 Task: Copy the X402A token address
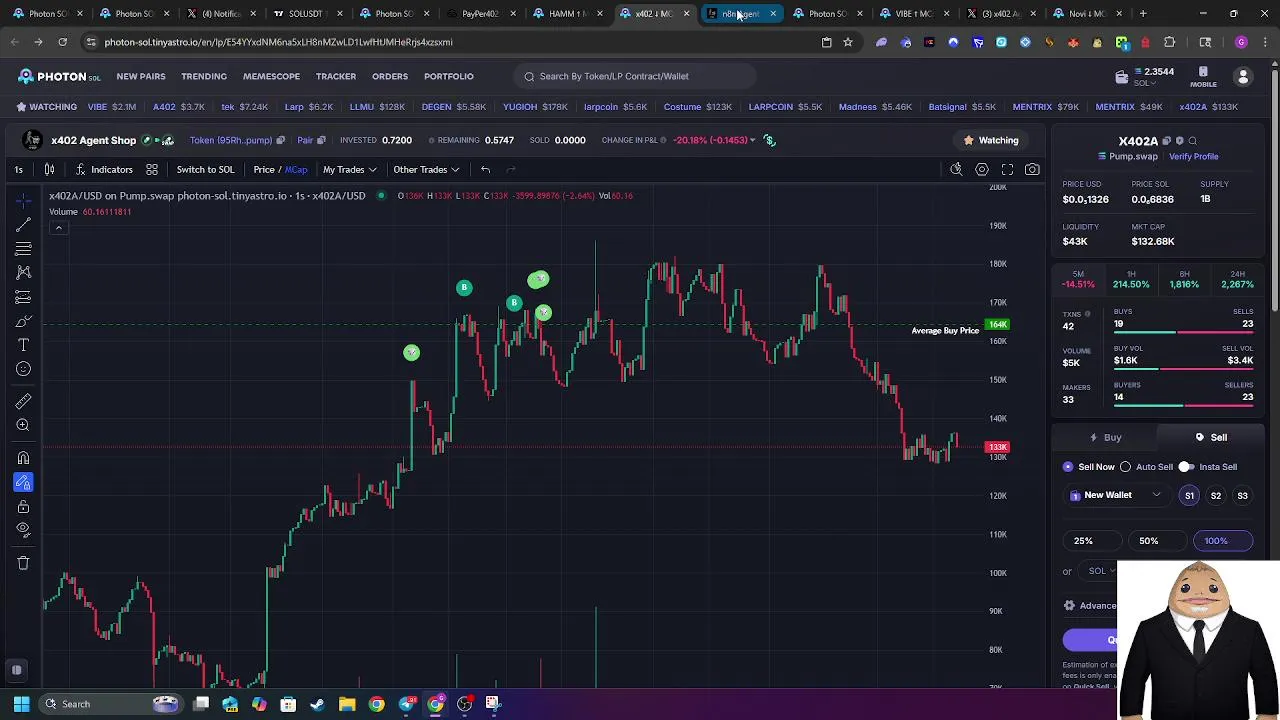pyautogui.click(x=1167, y=141)
